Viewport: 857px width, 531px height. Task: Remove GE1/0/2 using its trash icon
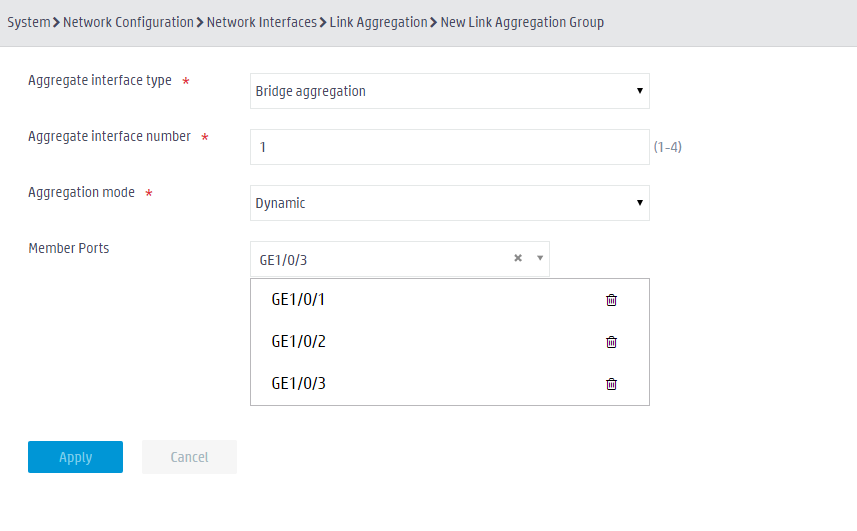[611, 342]
